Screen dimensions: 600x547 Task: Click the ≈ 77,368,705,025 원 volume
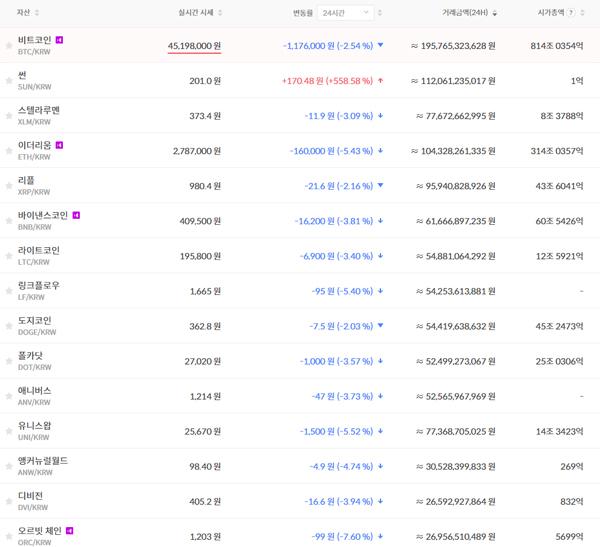pyautogui.click(x=456, y=432)
